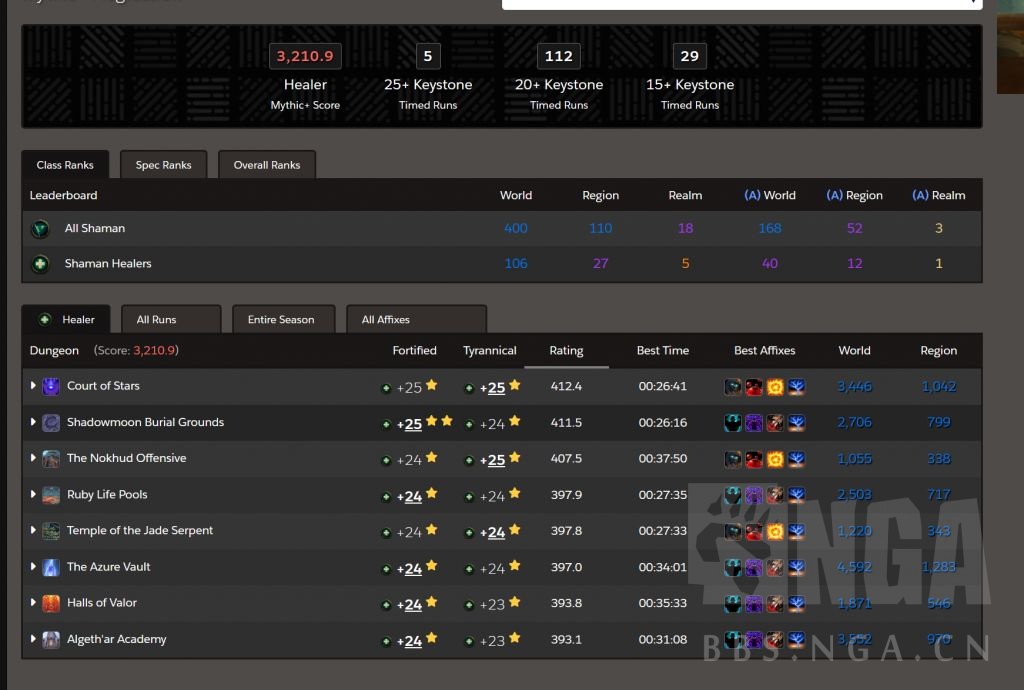
Task: Click the Court of Stars dungeon icon
Action: click(x=51, y=386)
